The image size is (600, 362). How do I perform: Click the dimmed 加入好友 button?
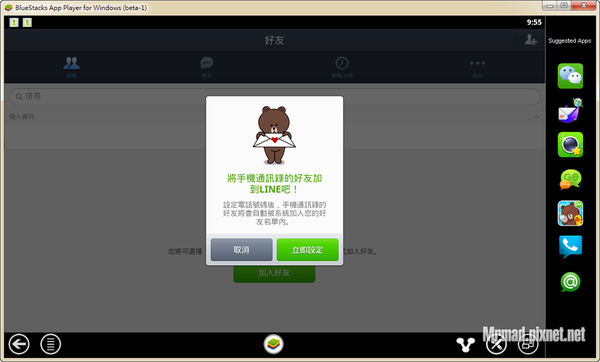click(274, 273)
